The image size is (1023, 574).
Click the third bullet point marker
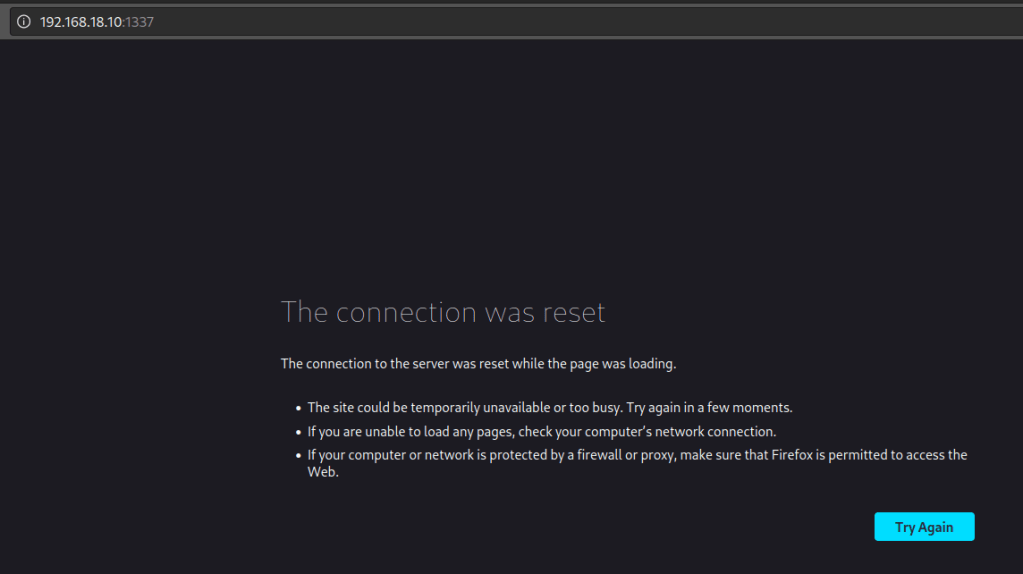click(x=298, y=456)
